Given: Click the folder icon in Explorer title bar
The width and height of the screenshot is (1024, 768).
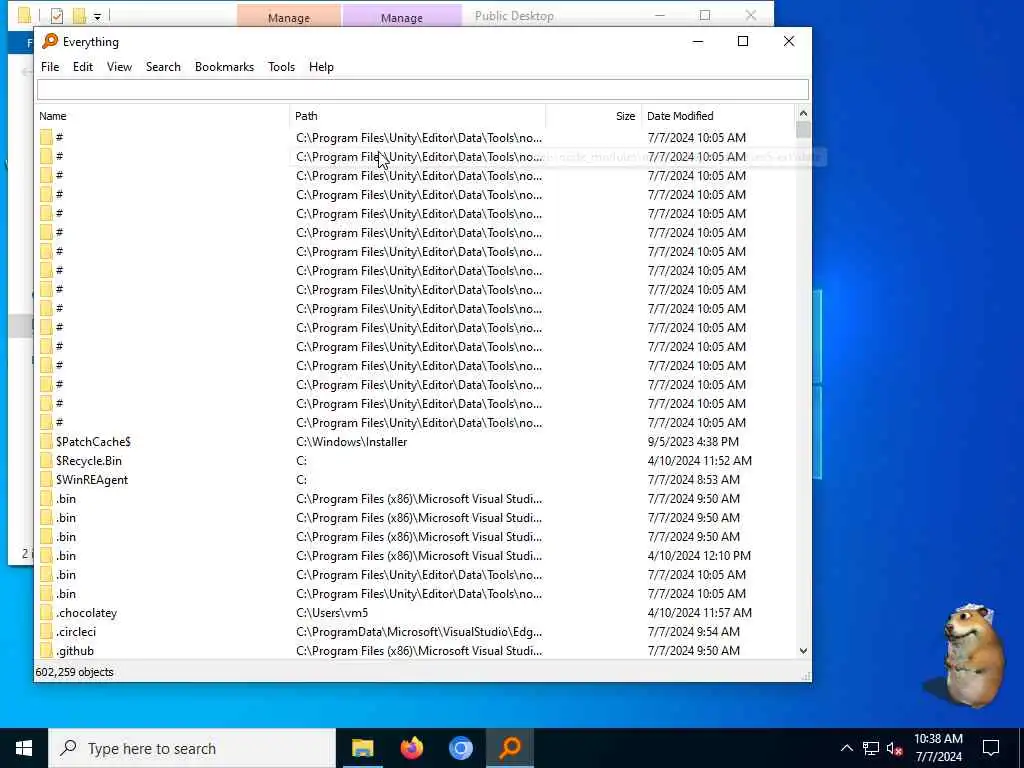Looking at the screenshot, I should [x=24, y=16].
